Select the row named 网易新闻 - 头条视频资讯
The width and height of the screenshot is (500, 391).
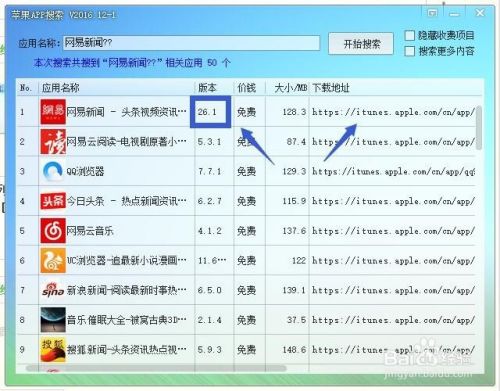[246, 112]
